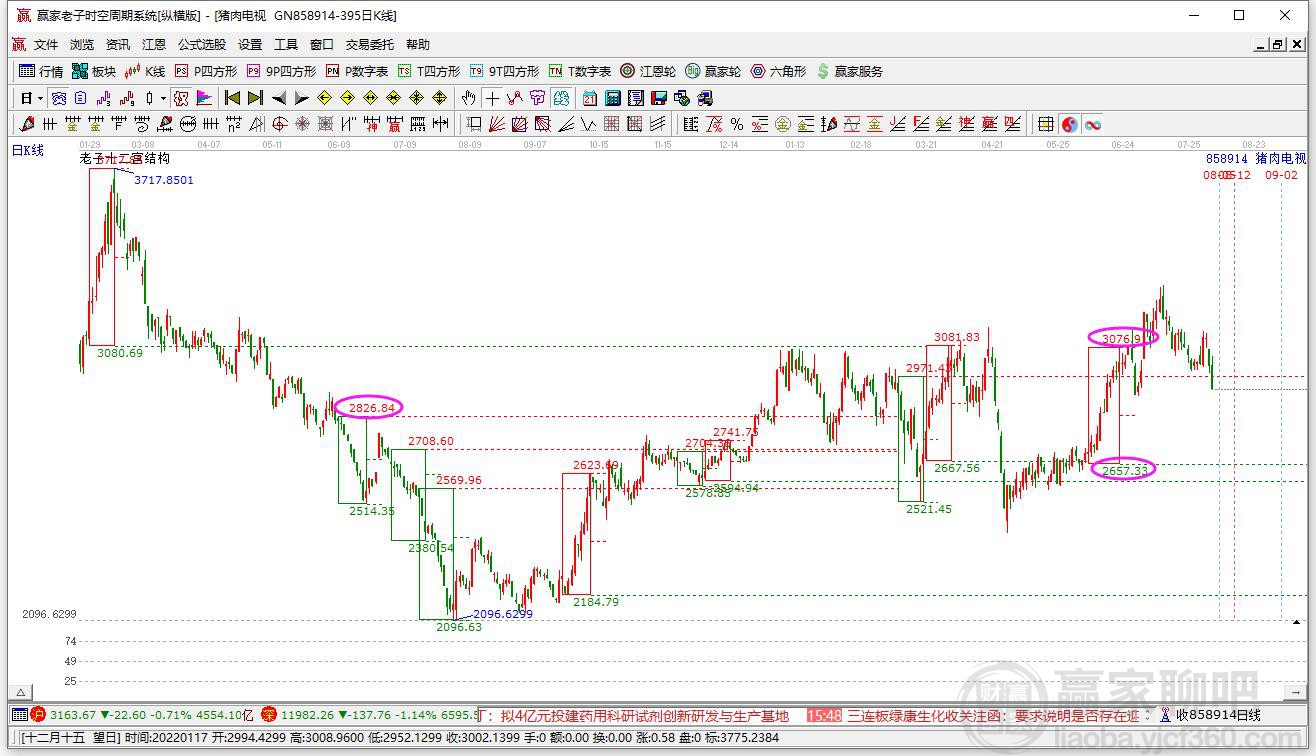Click the 3717.8501 high price label
The image size is (1316, 756).
click(x=164, y=180)
